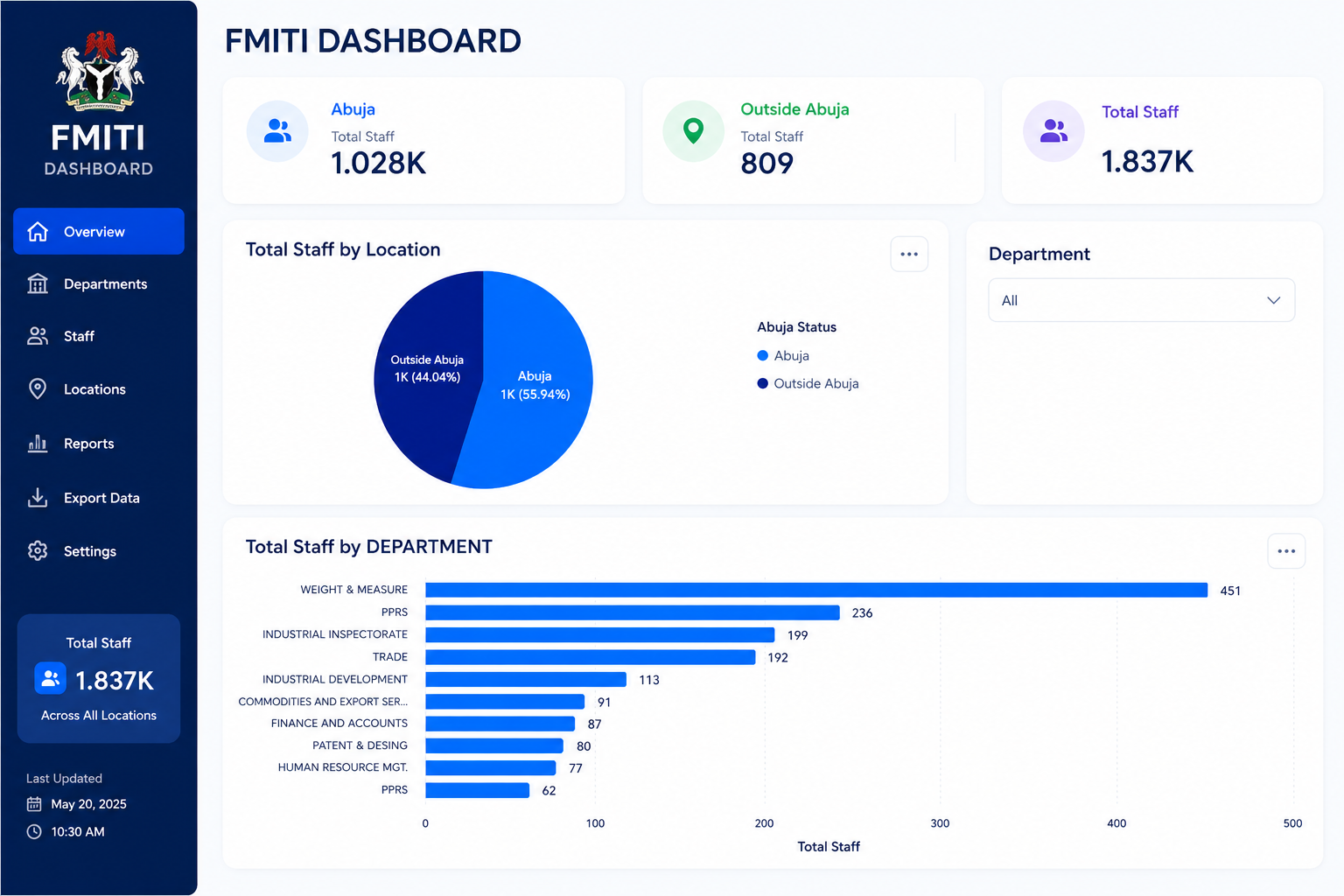Select Export Data in sidebar
The height and width of the screenshot is (896, 1344).
pyautogui.click(x=99, y=497)
